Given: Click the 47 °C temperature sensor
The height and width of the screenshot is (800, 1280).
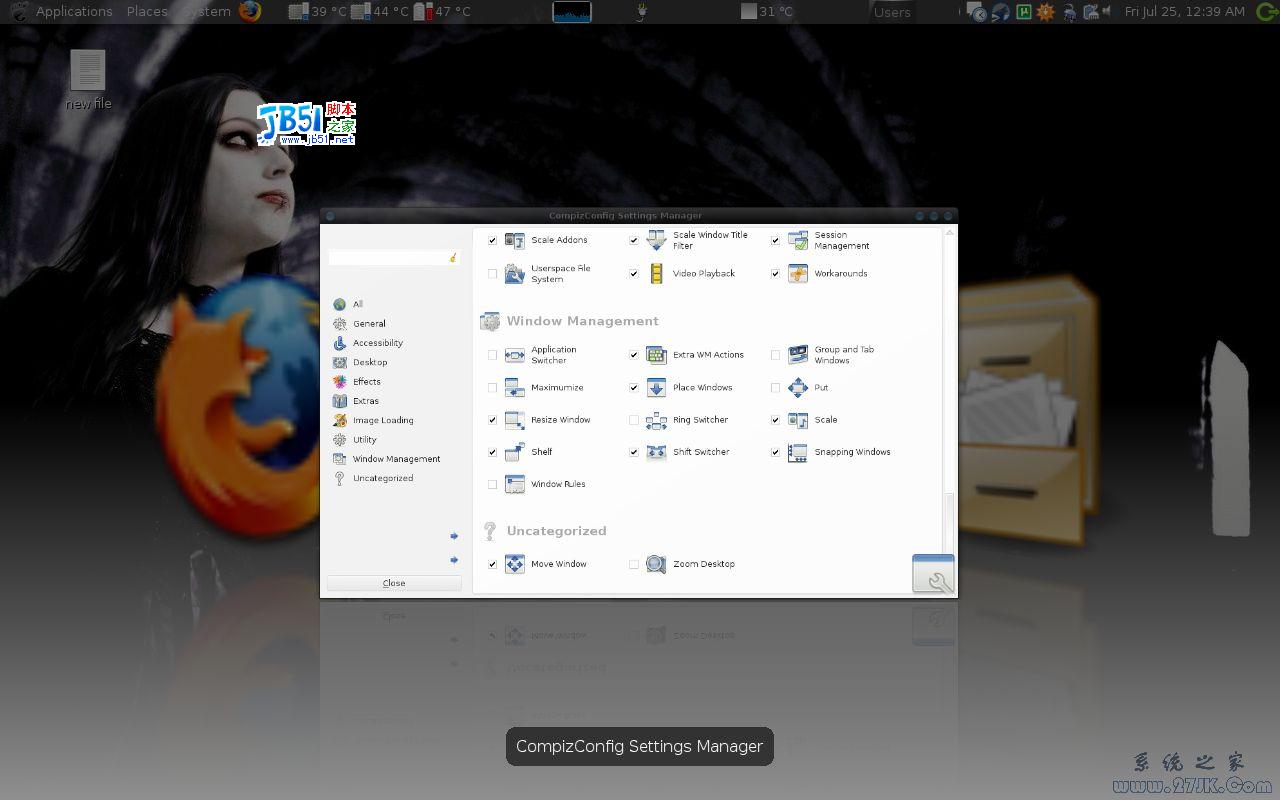Looking at the screenshot, I should coord(441,11).
